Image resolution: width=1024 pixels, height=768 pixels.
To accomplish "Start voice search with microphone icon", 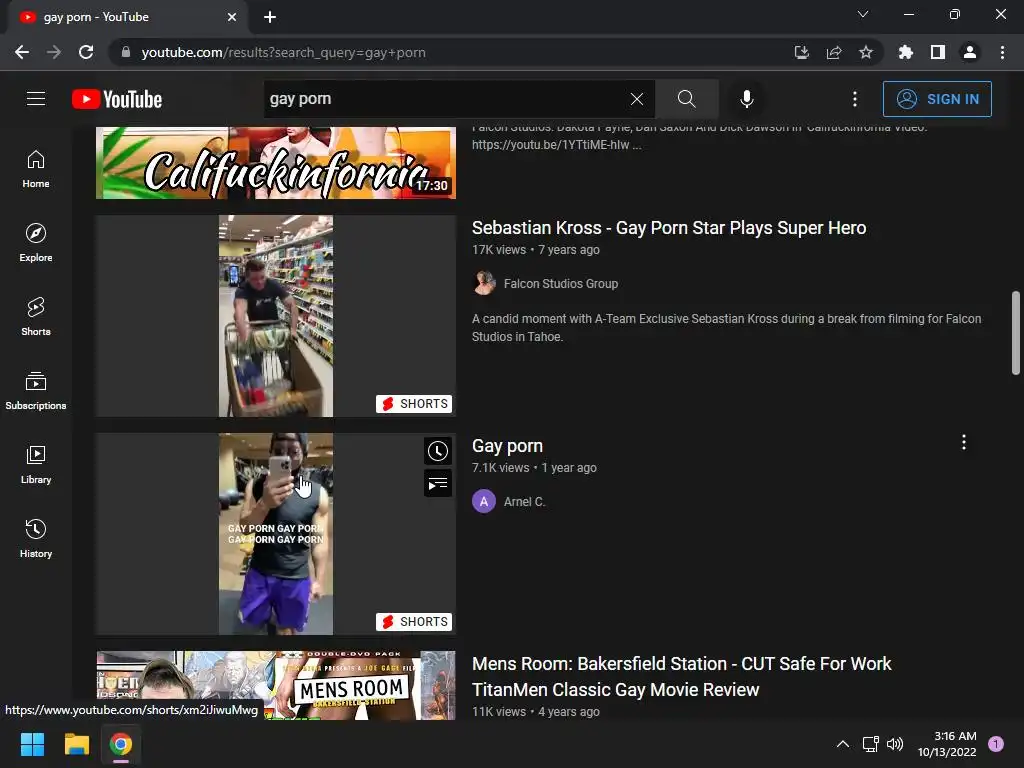I will click(x=746, y=99).
